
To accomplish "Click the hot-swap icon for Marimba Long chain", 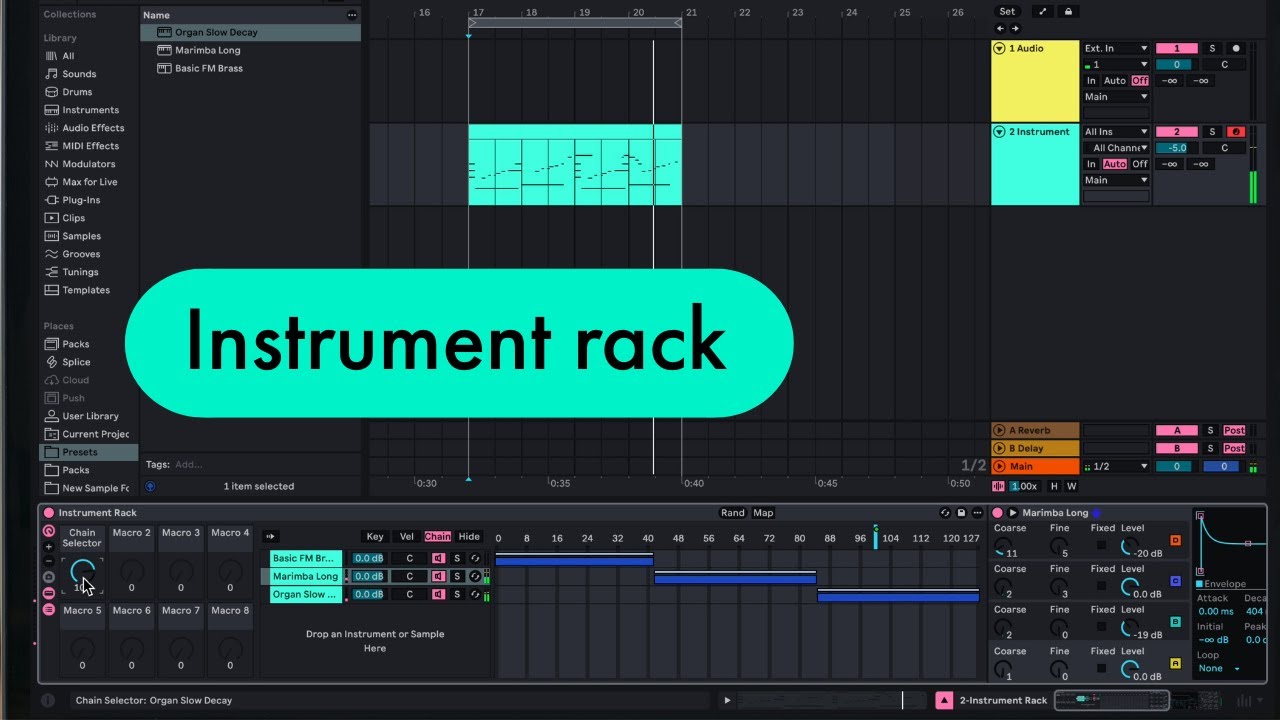I will [474, 576].
